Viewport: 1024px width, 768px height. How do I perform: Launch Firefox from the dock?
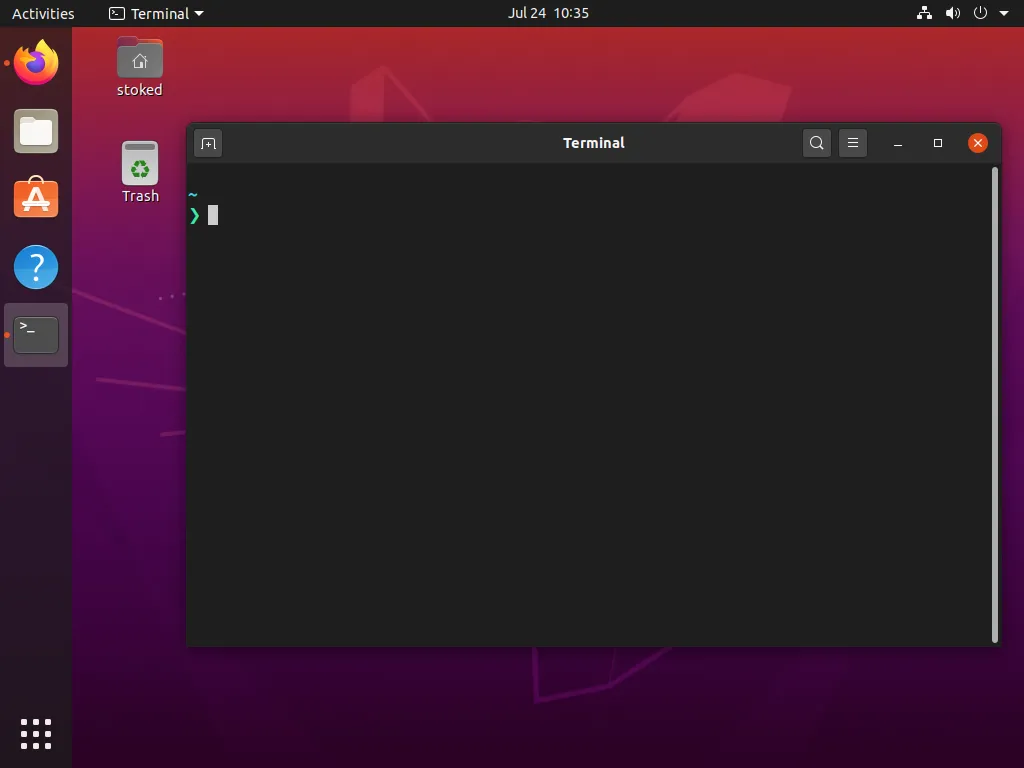(x=36, y=63)
